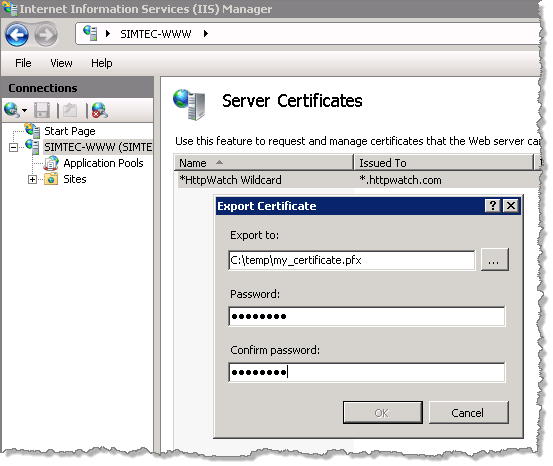Select Application Pools in tree
Viewport: 553px width, 466px height.
[x=103, y=163]
